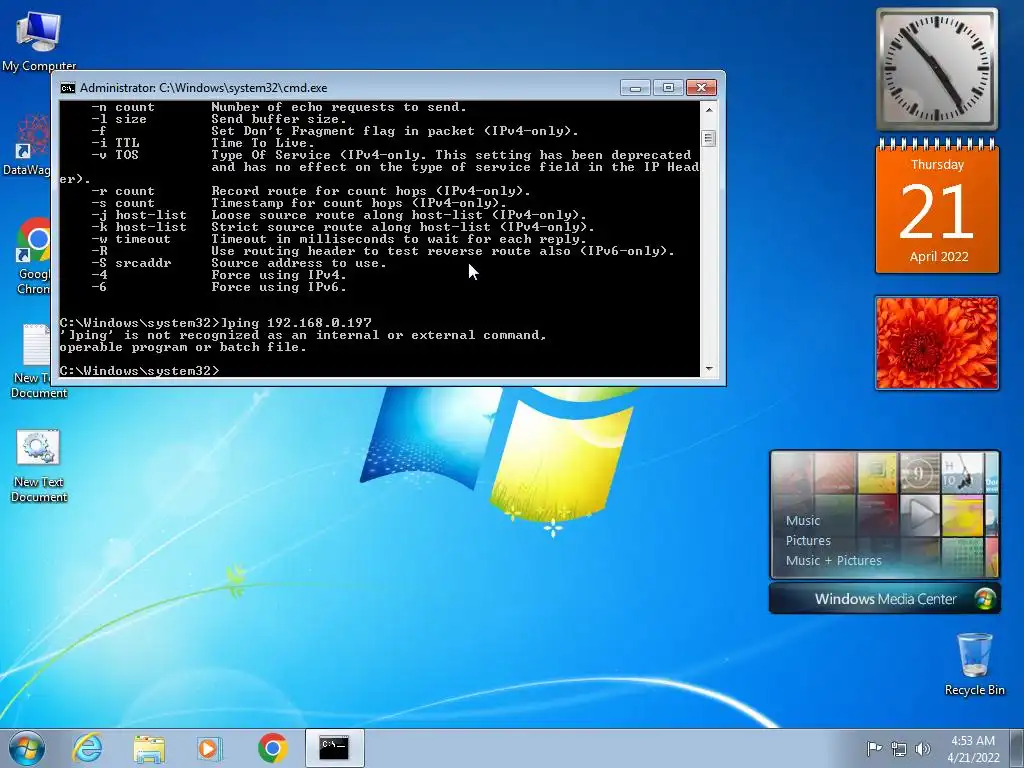The width and height of the screenshot is (1024, 768).
Task: Click the text 'lping 192.168.0.197'
Action: pos(296,323)
